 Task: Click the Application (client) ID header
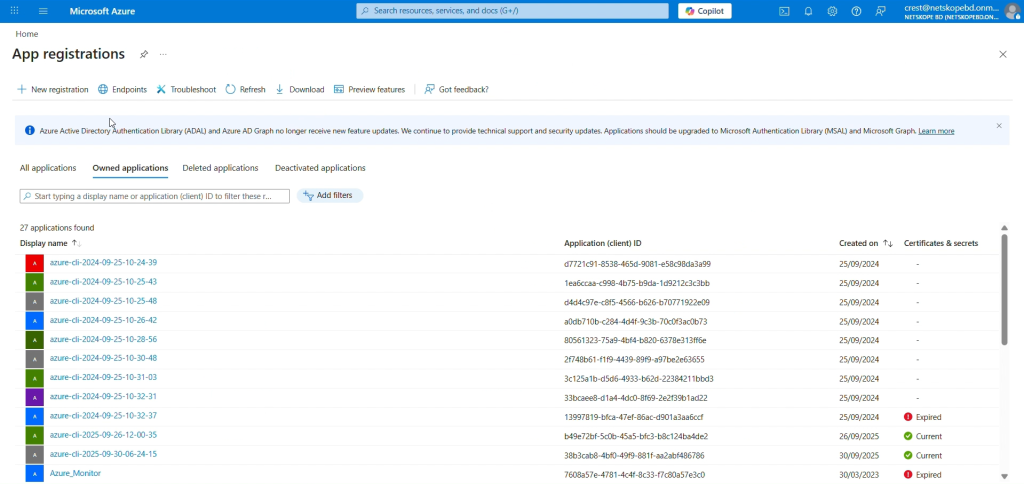(602, 243)
